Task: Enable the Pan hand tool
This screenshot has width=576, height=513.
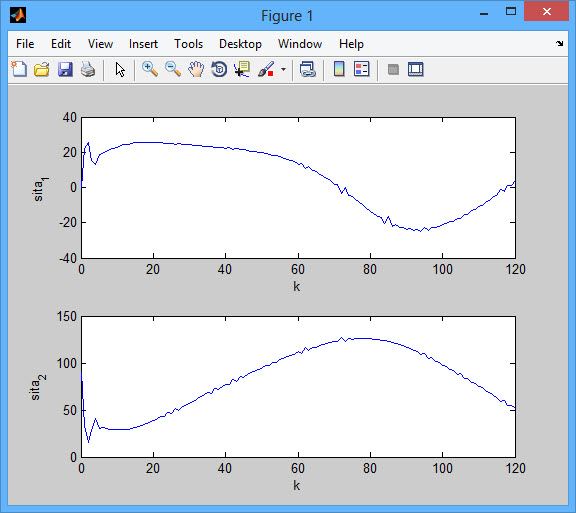Action: 196,69
